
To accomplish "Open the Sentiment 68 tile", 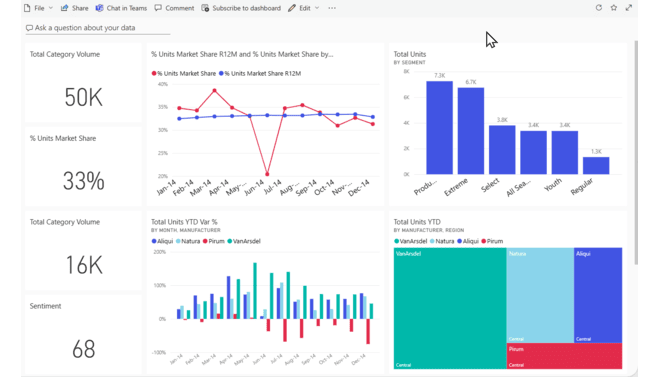I will 83,335.
